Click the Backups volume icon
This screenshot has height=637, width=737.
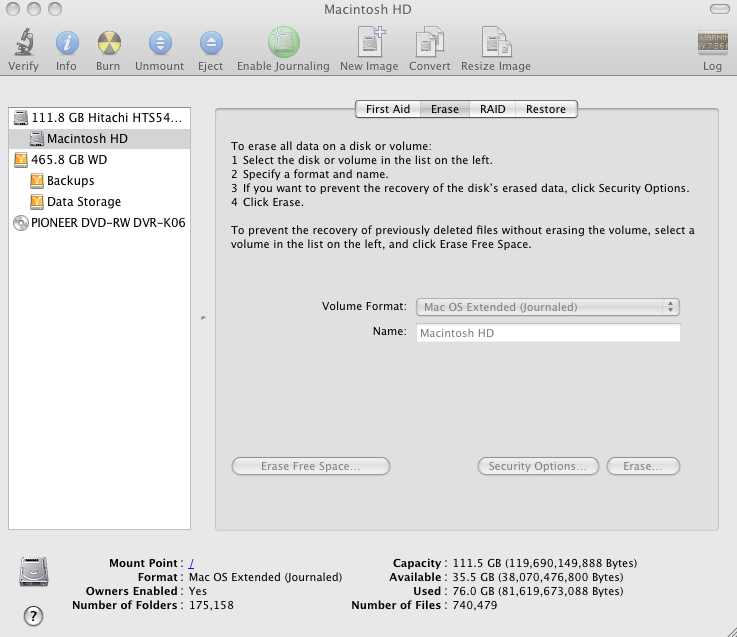tap(37, 181)
